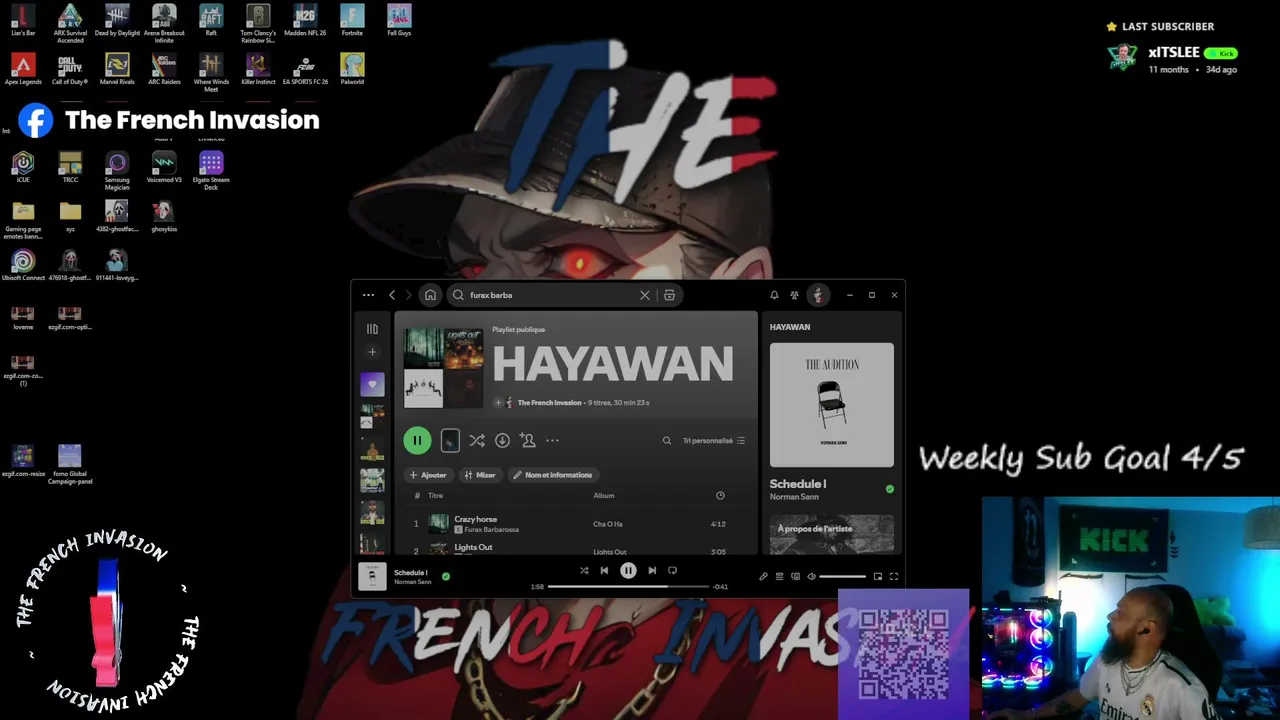Download the HAYAWAN playlist
1280x720 pixels.
click(502, 440)
